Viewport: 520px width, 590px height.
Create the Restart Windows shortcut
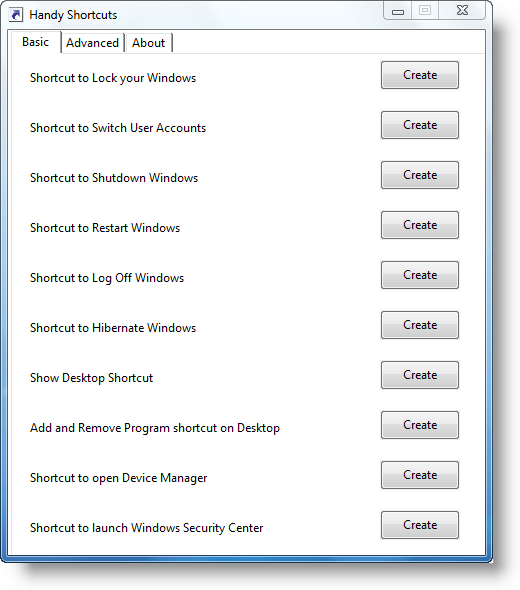420,225
